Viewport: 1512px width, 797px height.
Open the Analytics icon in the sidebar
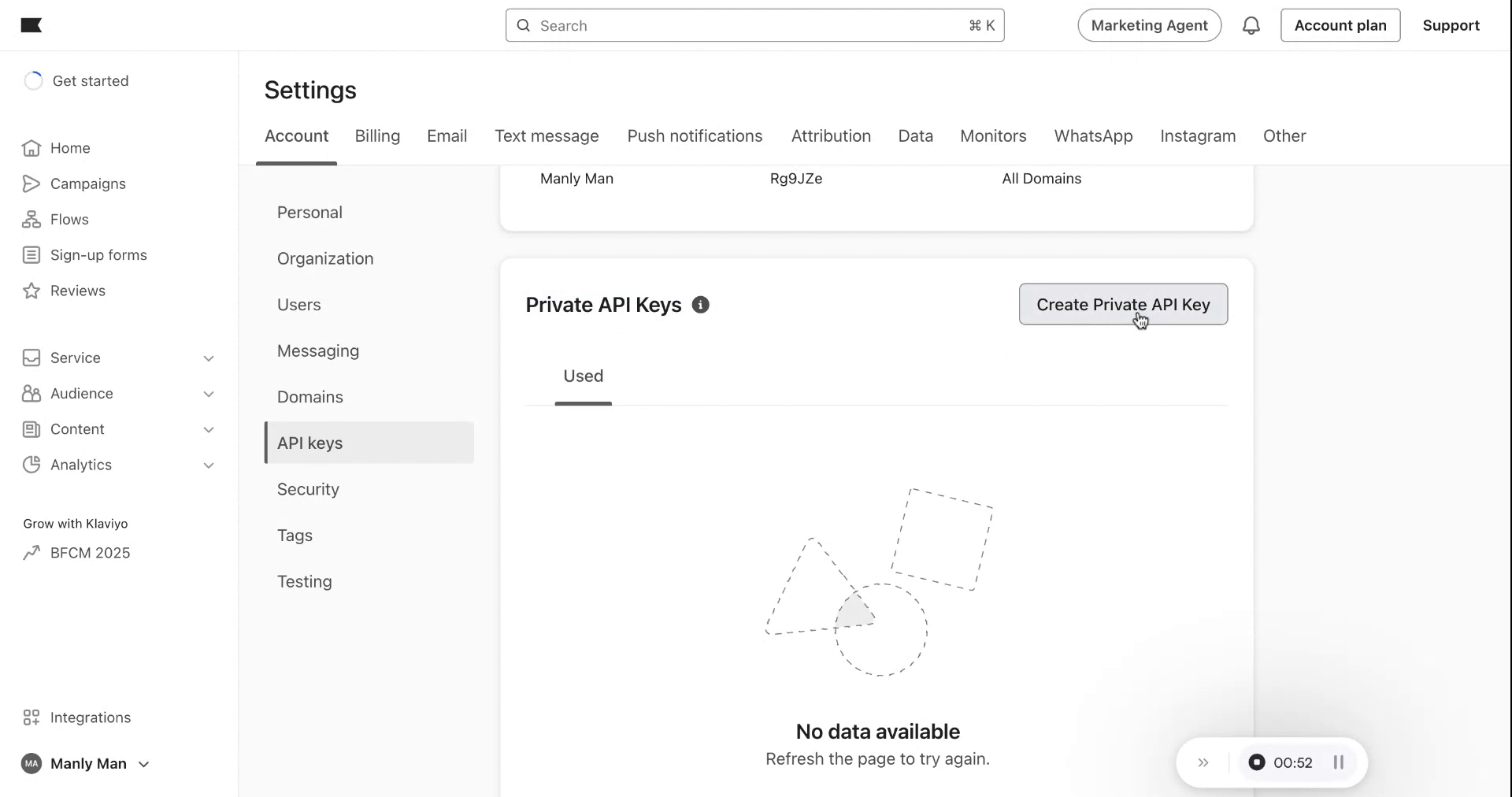click(x=31, y=465)
